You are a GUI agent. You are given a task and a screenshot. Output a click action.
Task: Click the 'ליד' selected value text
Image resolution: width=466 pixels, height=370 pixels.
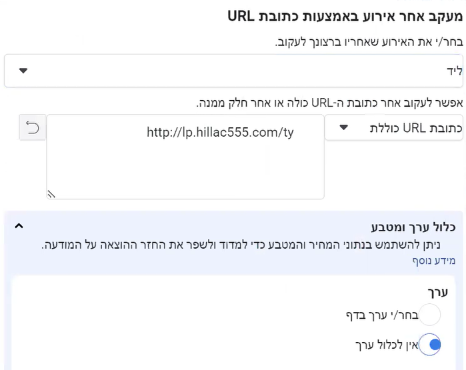[x=454, y=71]
